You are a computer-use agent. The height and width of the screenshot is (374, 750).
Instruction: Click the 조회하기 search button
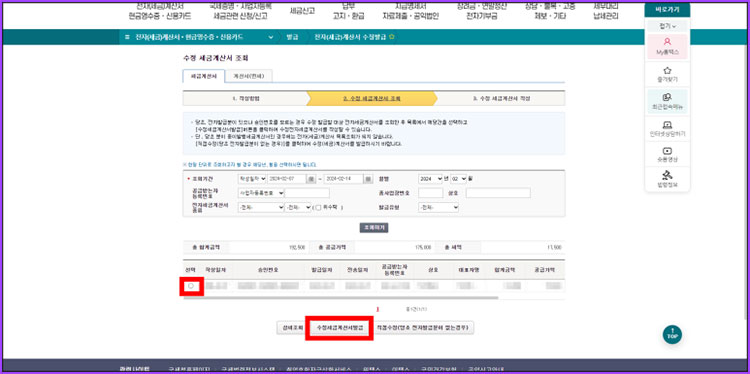click(374, 228)
